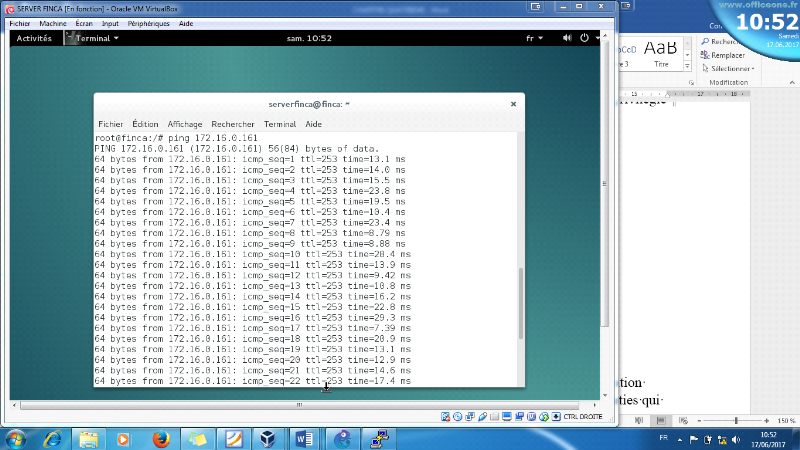Click Activités in the GNOME top bar

click(34, 38)
